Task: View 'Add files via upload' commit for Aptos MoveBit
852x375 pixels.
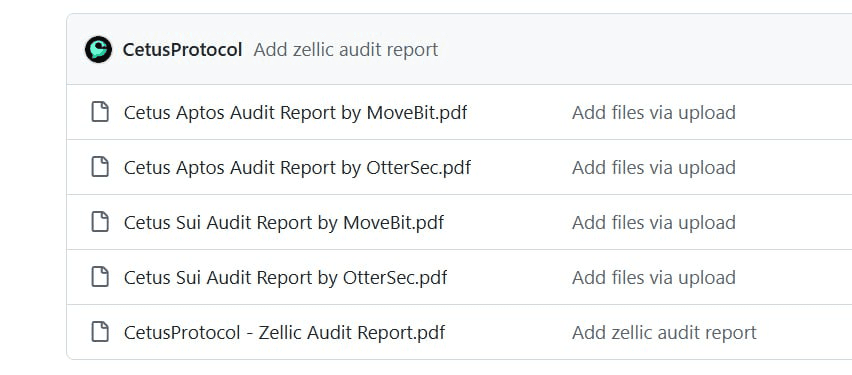Action: coord(654,112)
